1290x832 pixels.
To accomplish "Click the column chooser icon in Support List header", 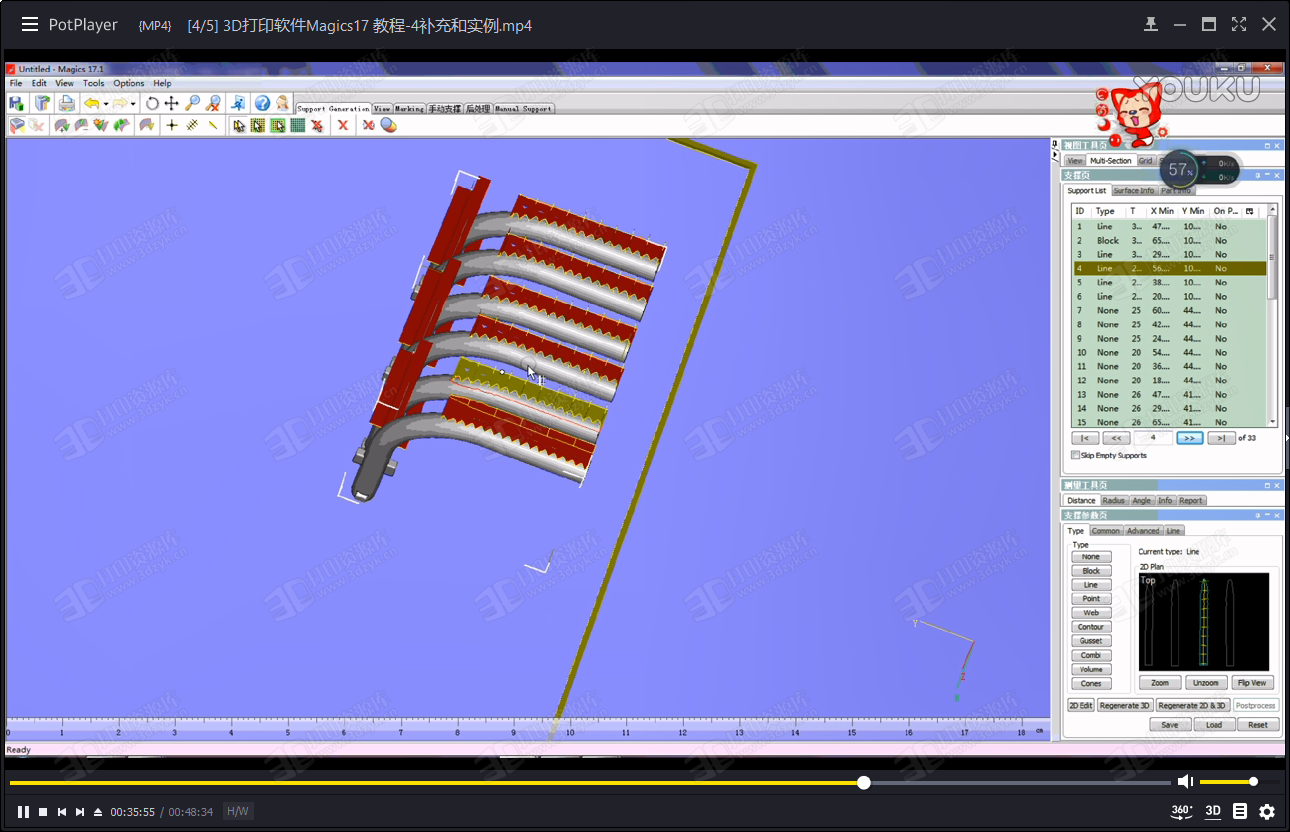I will coord(1250,211).
